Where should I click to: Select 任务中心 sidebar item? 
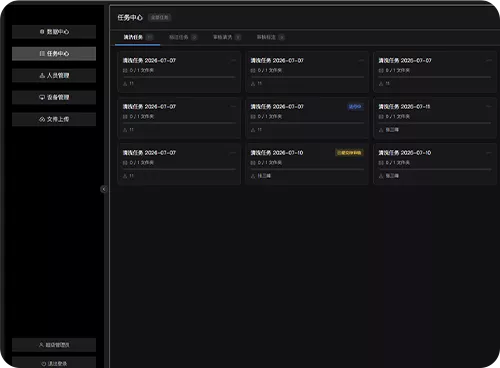tap(54, 54)
